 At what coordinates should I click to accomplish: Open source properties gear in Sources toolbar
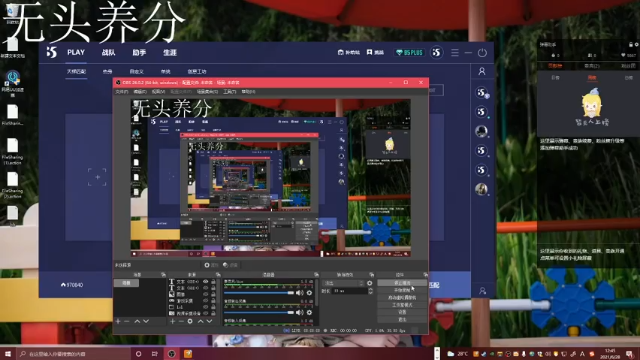(x=190, y=322)
